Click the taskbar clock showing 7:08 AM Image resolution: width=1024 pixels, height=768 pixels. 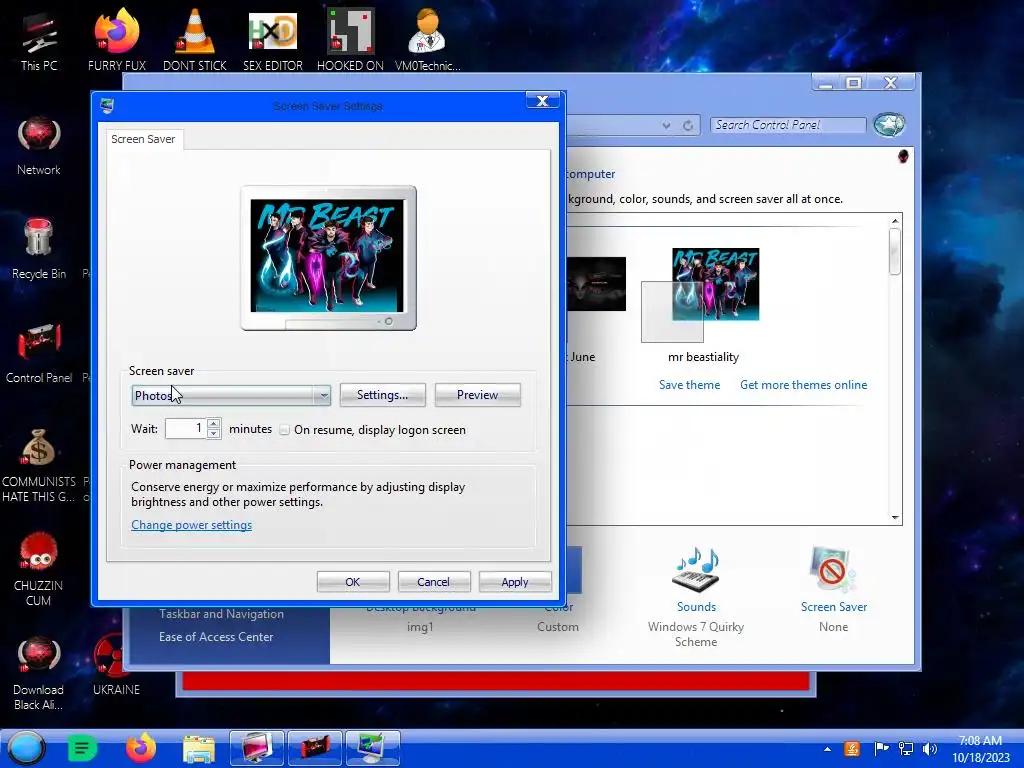(x=980, y=749)
